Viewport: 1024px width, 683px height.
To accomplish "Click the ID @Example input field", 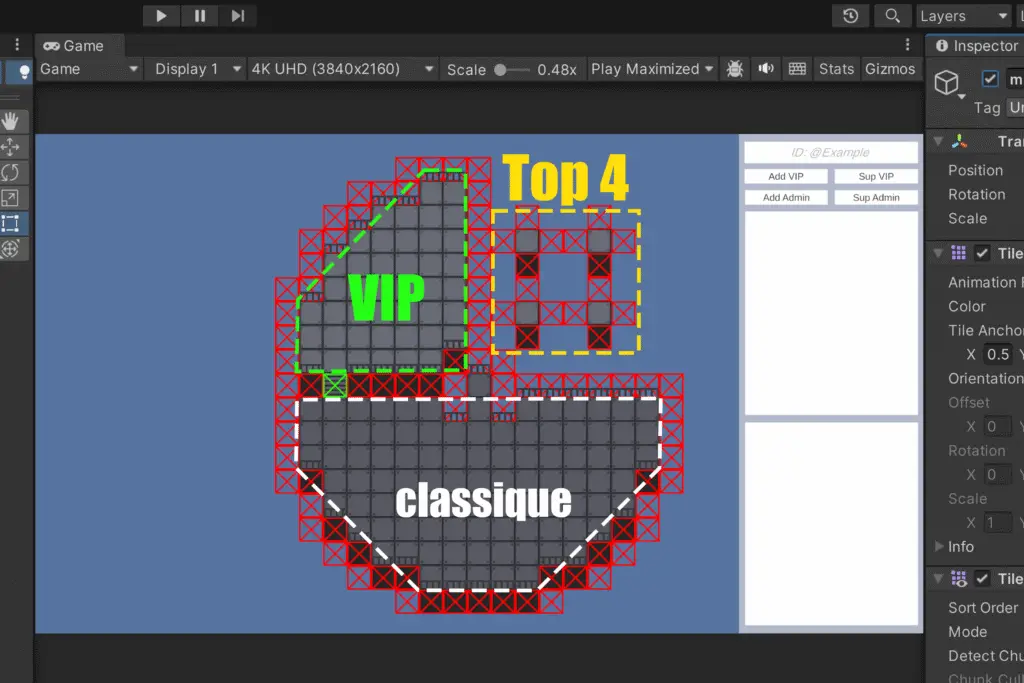I will [830, 153].
